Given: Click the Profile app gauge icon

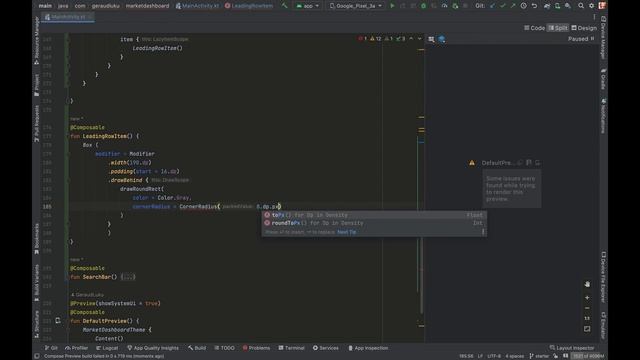Looking at the screenshot, I should (444, 6).
